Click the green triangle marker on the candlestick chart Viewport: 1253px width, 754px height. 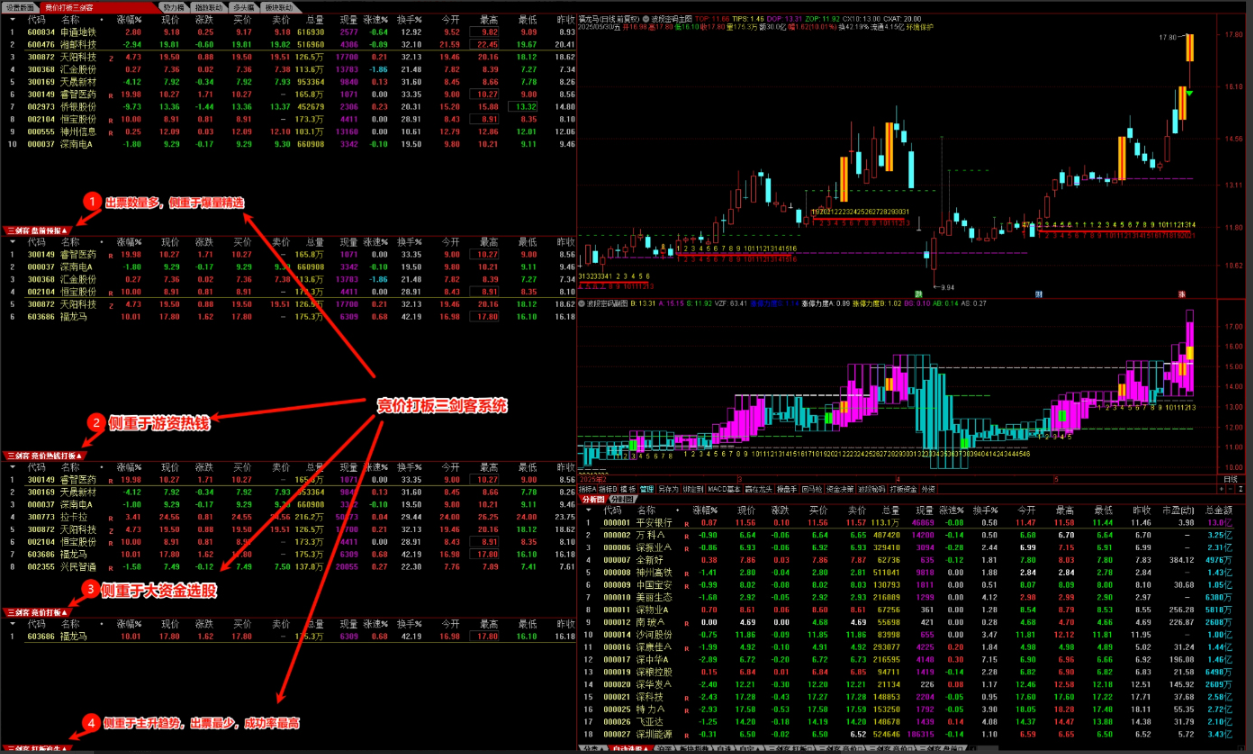pyautogui.click(x=1189, y=92)
